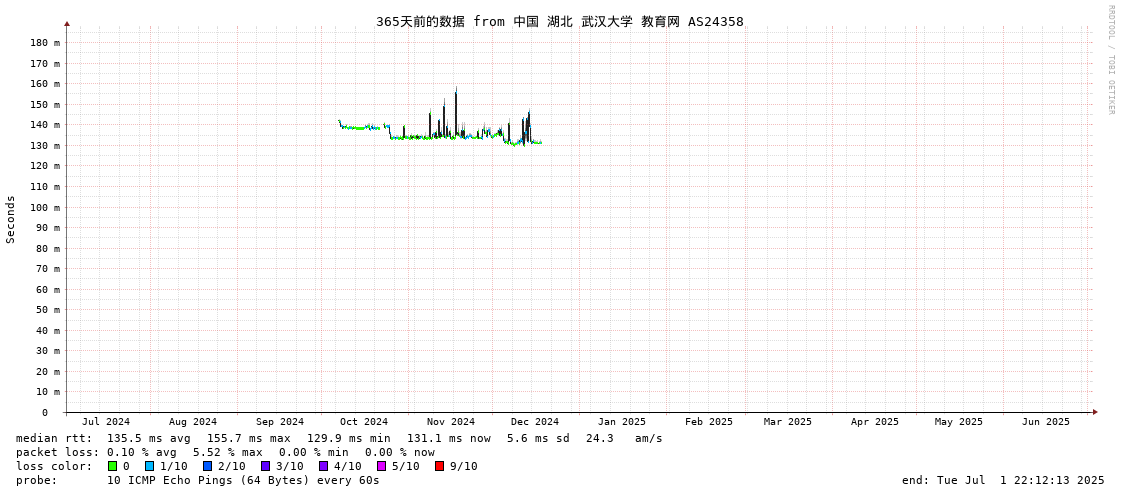1121x494 pixels.
Task: Click the blue 2/10 loss color swatch
Action: coord(207,466)
